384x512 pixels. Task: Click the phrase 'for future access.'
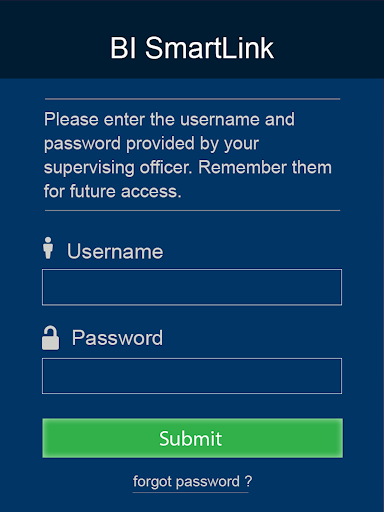tap(113, 191)
